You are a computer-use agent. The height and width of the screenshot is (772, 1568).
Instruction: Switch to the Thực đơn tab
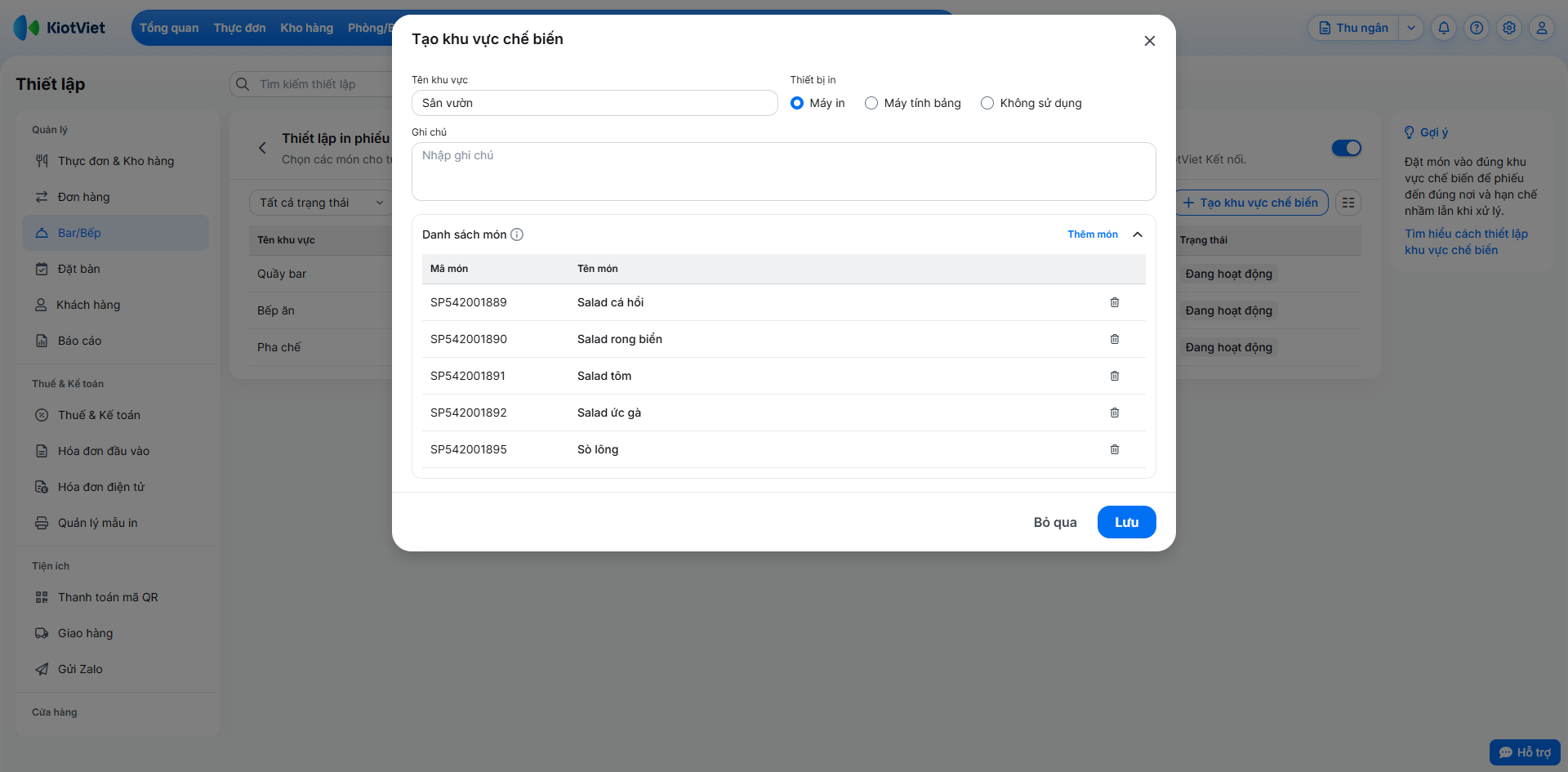[x=239, y=28]
